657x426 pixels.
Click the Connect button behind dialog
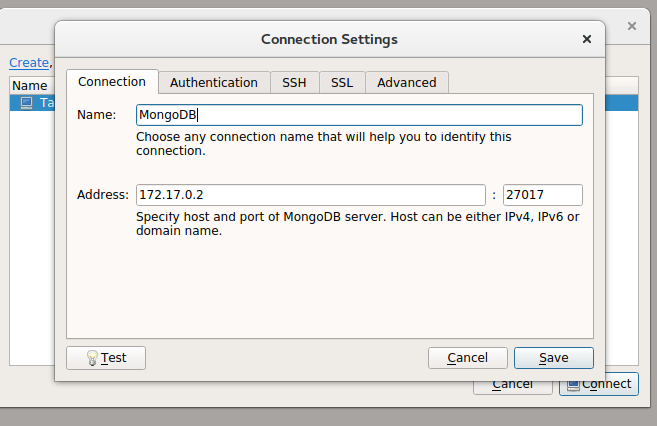(x=599, y=386)
